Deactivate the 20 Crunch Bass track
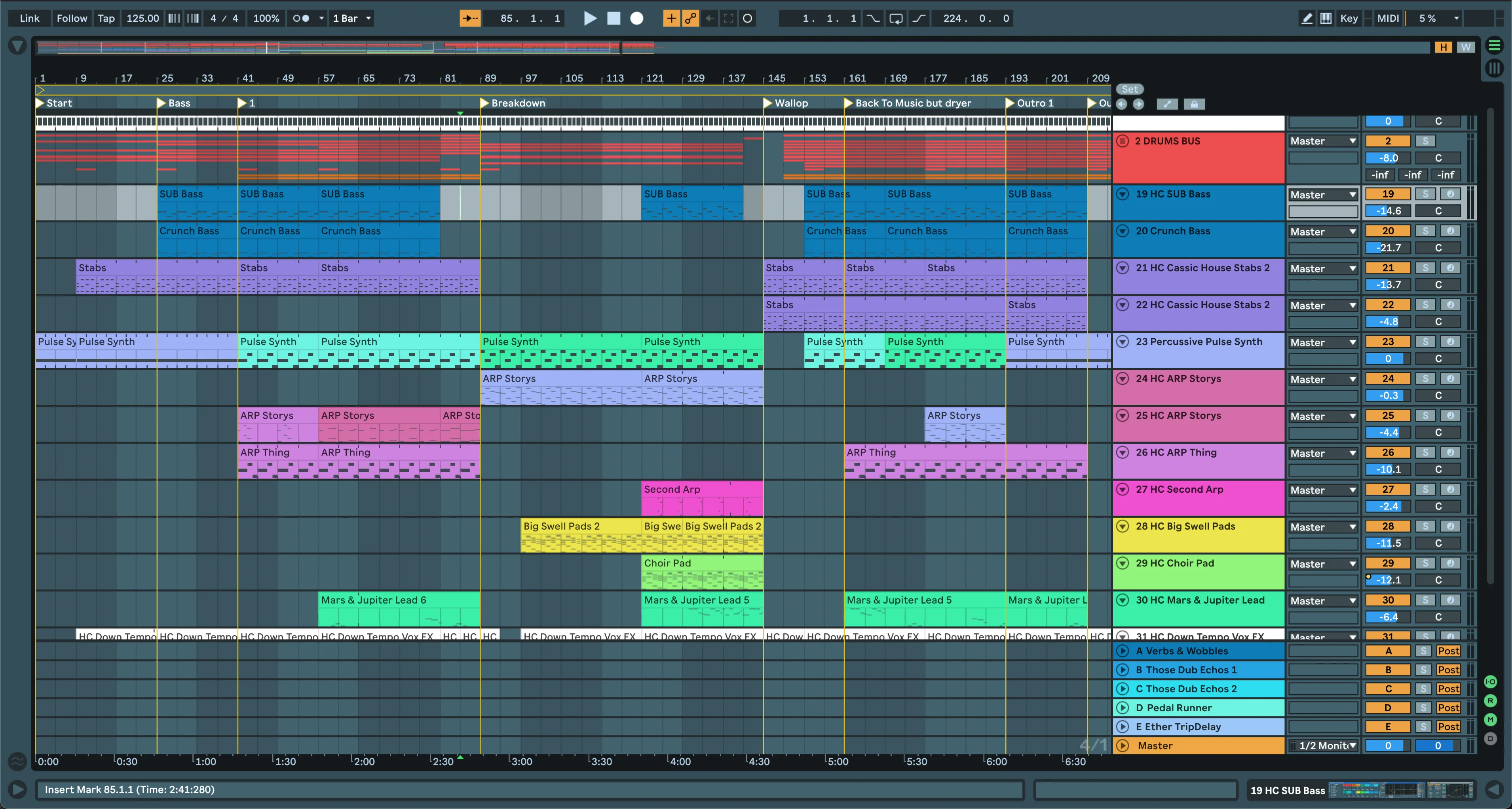Image resolution: width=1512 pixels, height=809 pixels. (1388, 231)
